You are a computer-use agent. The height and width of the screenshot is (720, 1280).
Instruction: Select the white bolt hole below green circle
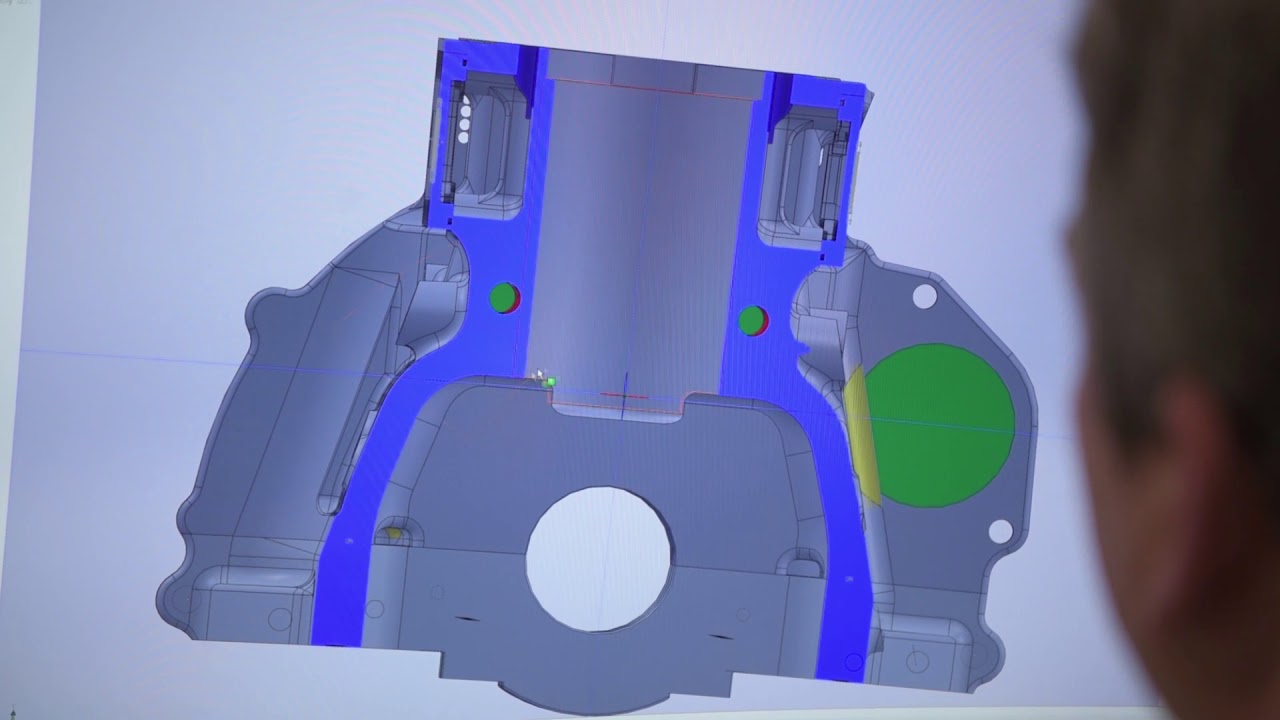click(x=999, y=532)
